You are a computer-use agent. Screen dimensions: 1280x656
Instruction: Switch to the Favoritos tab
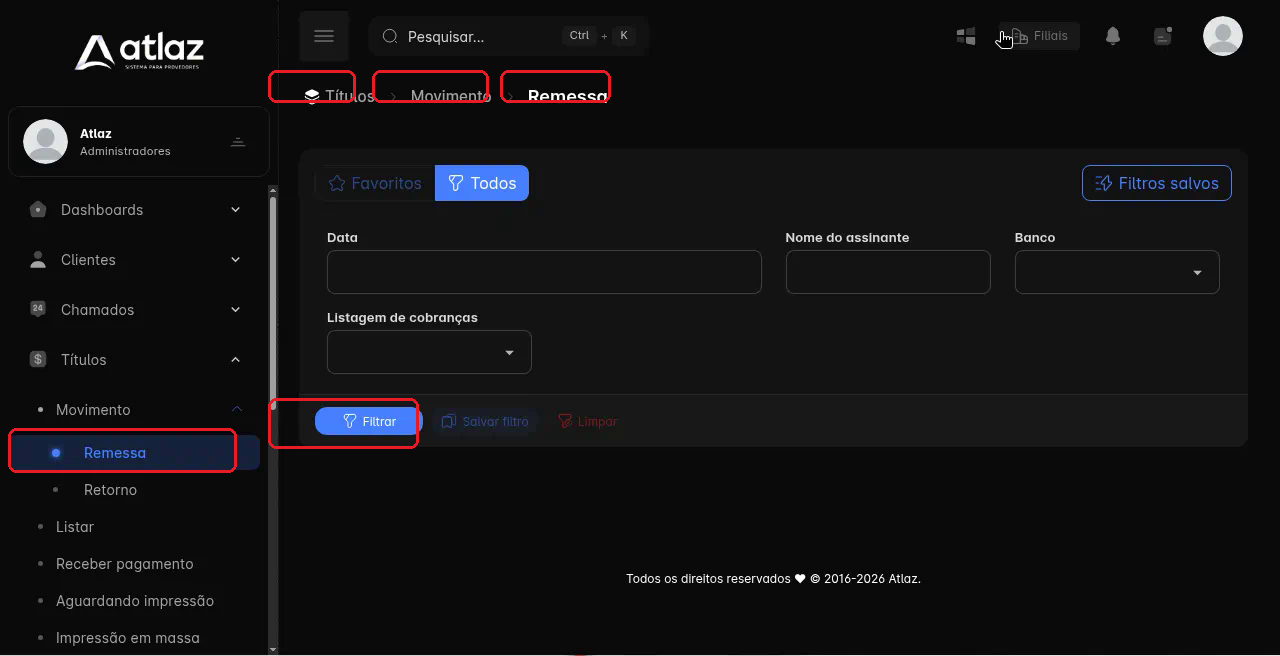[375, 183]
